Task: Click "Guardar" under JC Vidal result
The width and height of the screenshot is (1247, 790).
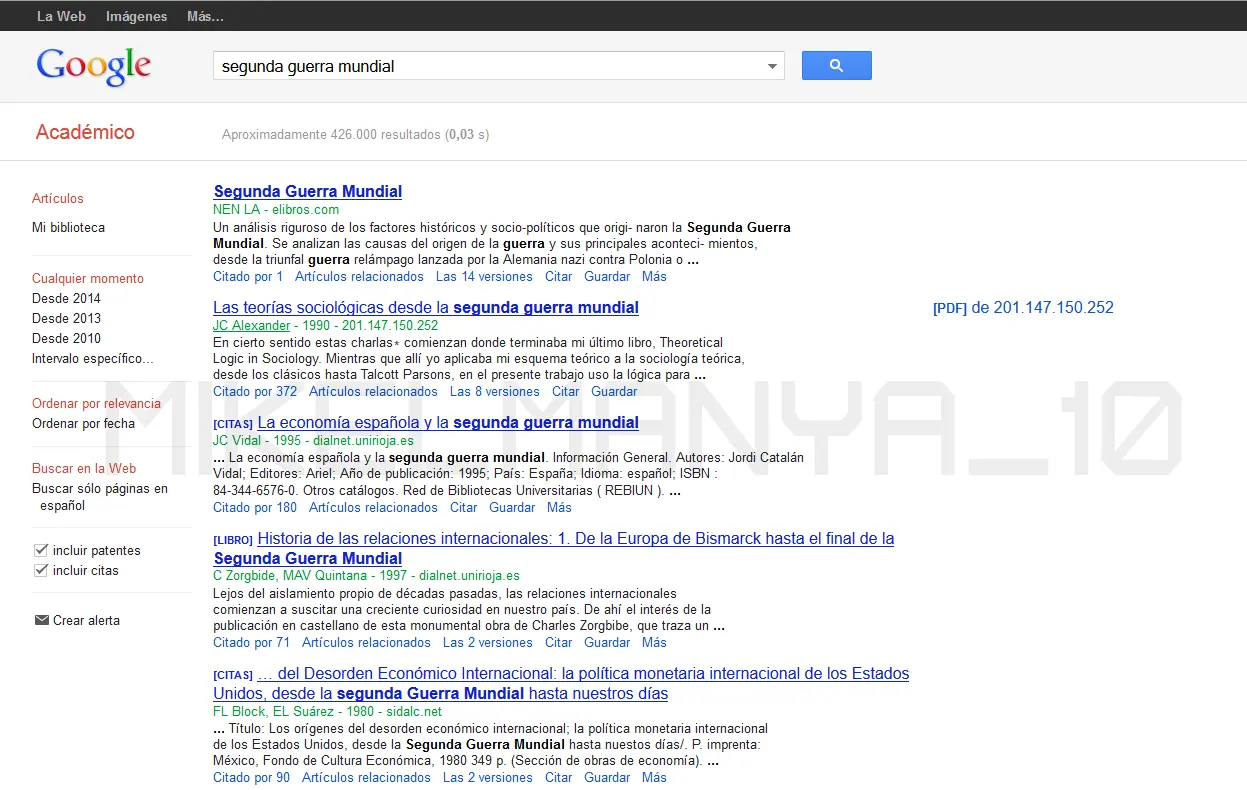Action: tap(513, 507)
